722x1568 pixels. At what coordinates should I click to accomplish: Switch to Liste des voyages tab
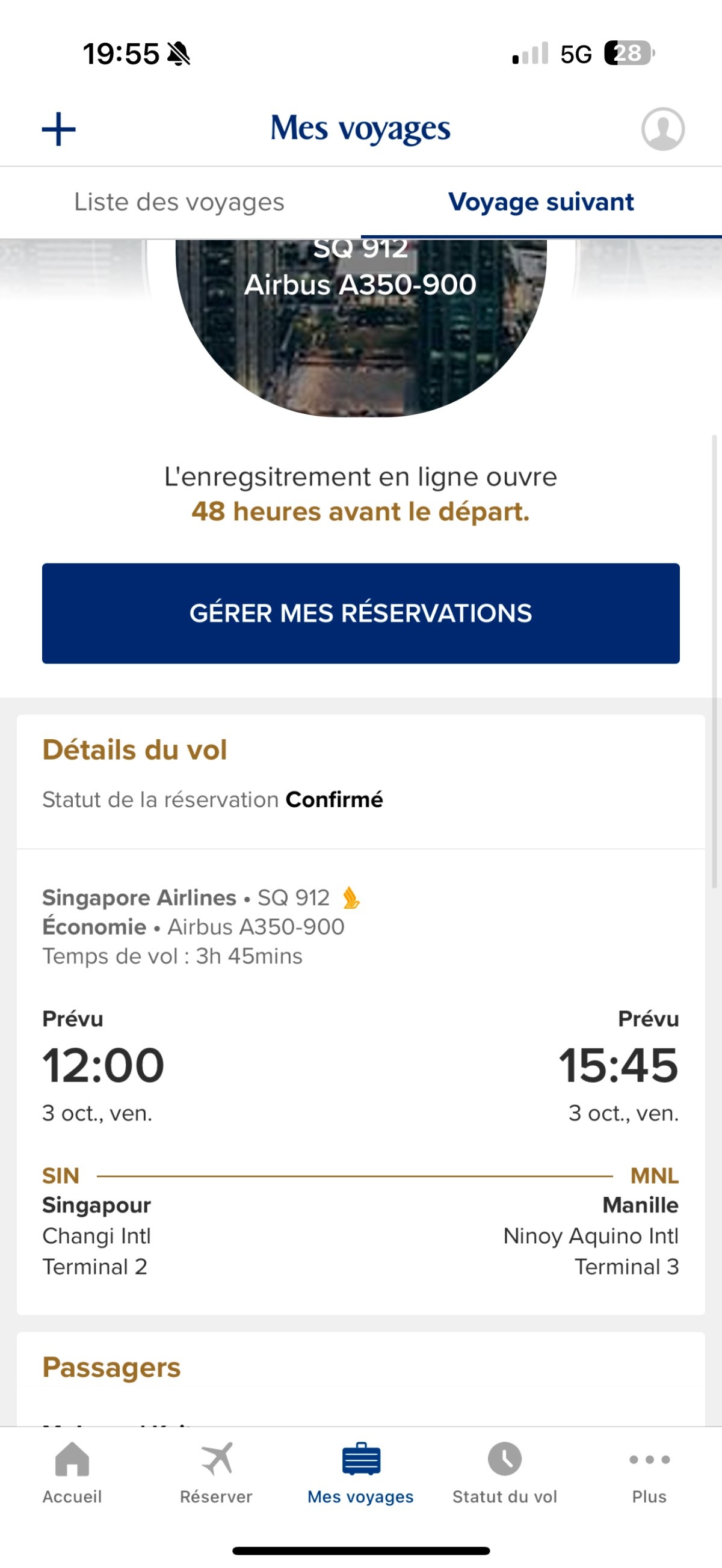pos(179,202)
